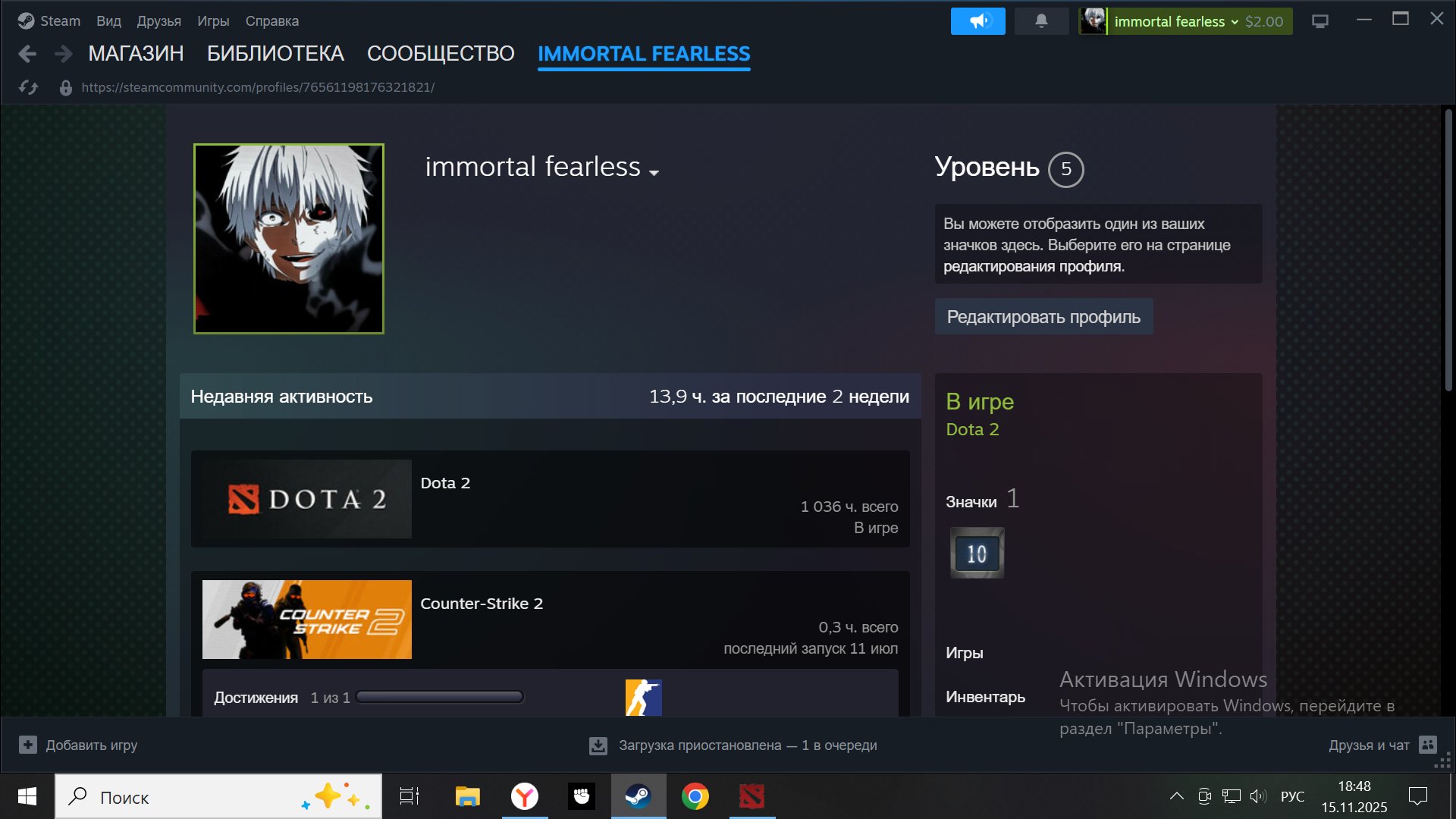This screenshot has width=1456, height=819.
Task: Click the level 10 badge icon
Action: tap(977, 554)
